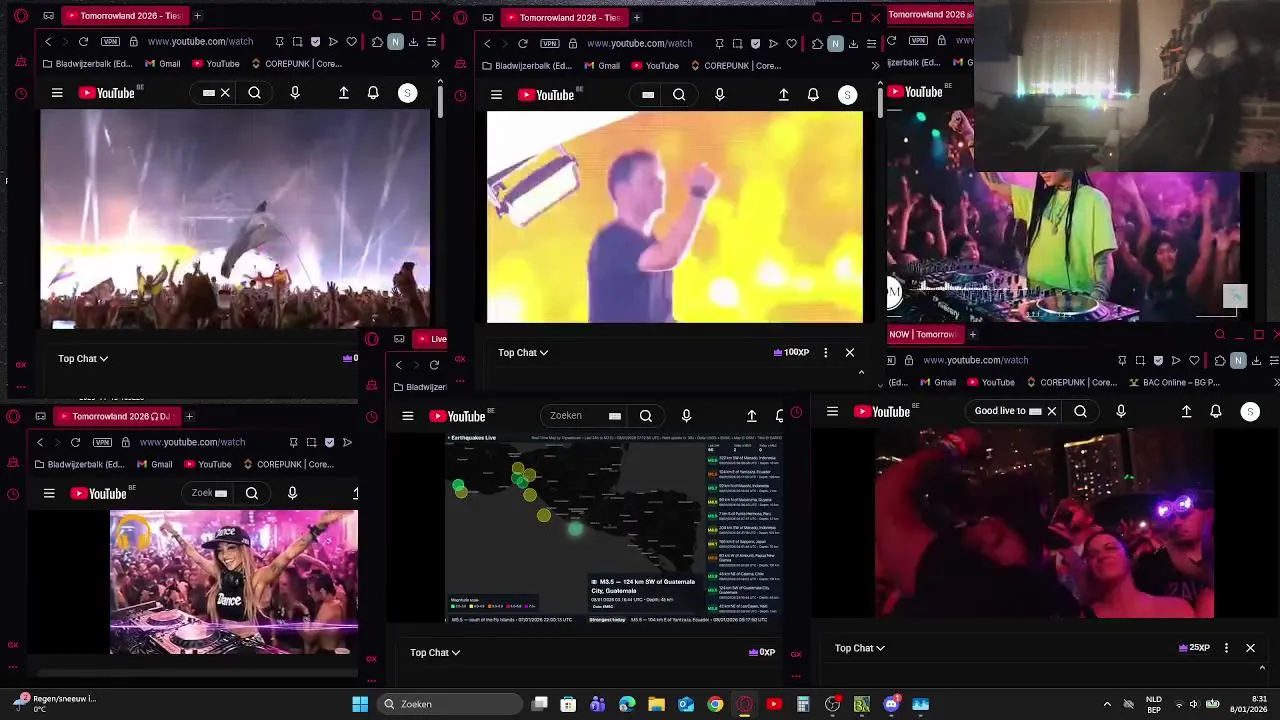The height and width of the screenshot is (720, 1280).
Task: Toggle ad blocker shield in top-middle window
Action: click(755, 44)
